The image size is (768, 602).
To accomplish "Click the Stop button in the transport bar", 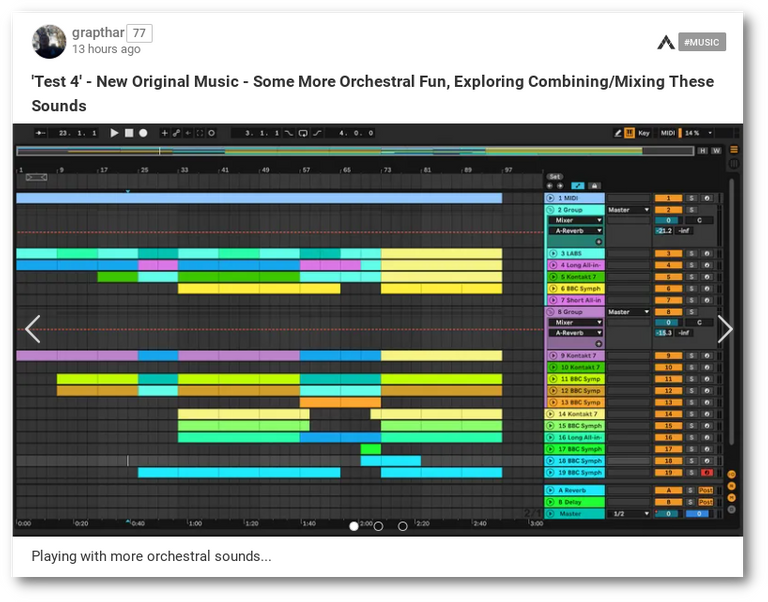I will pos(129,133).
